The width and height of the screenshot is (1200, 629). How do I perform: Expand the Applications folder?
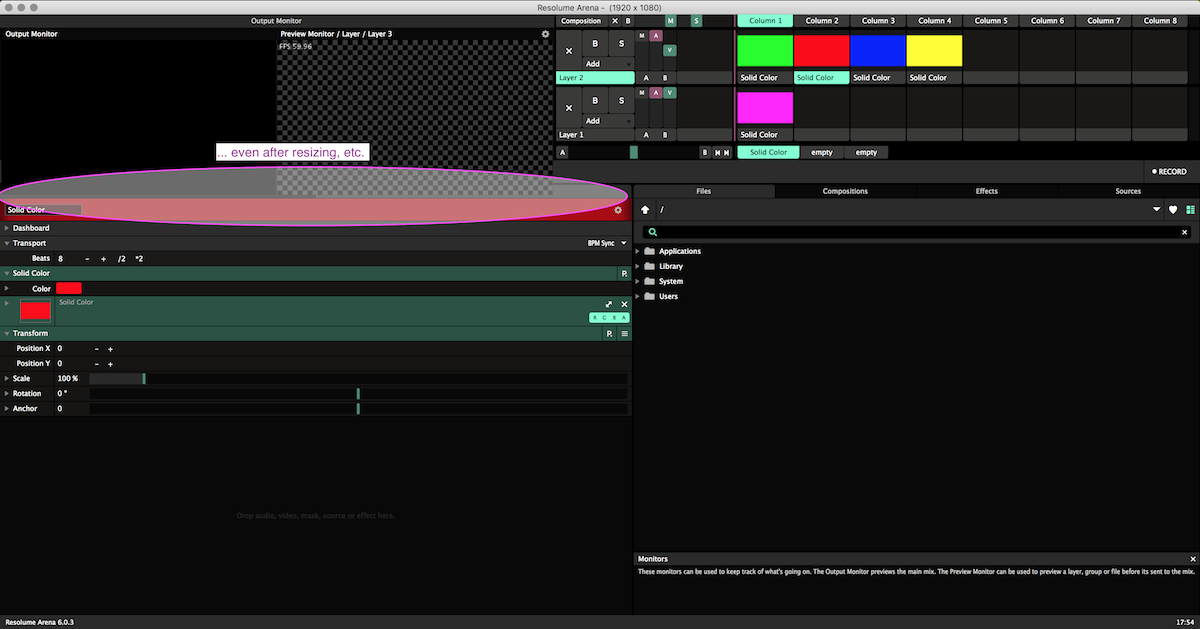point(638,251)
